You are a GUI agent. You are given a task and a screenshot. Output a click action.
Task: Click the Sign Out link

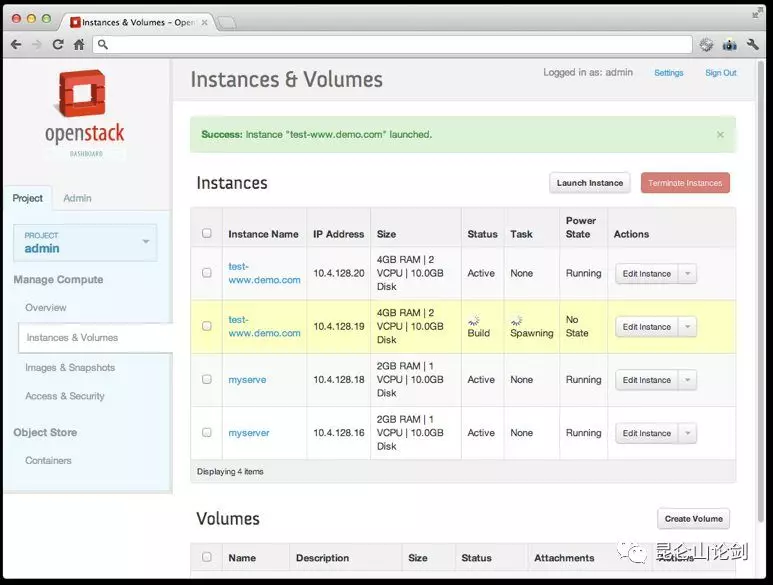[x=720, y=73]
